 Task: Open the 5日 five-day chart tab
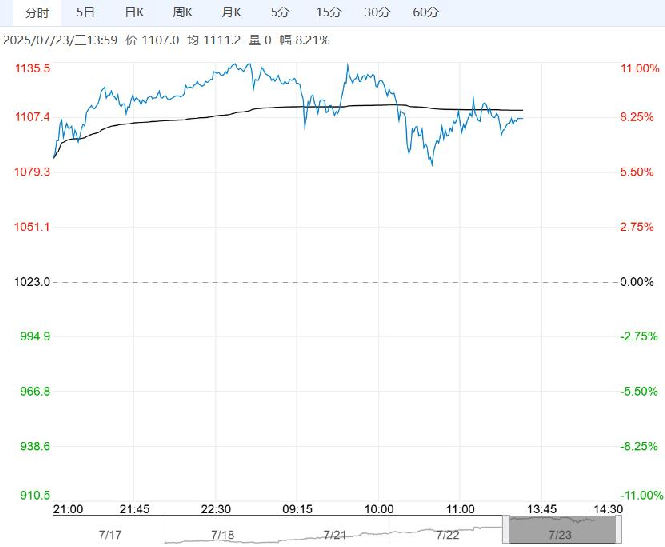pos(85,12)
